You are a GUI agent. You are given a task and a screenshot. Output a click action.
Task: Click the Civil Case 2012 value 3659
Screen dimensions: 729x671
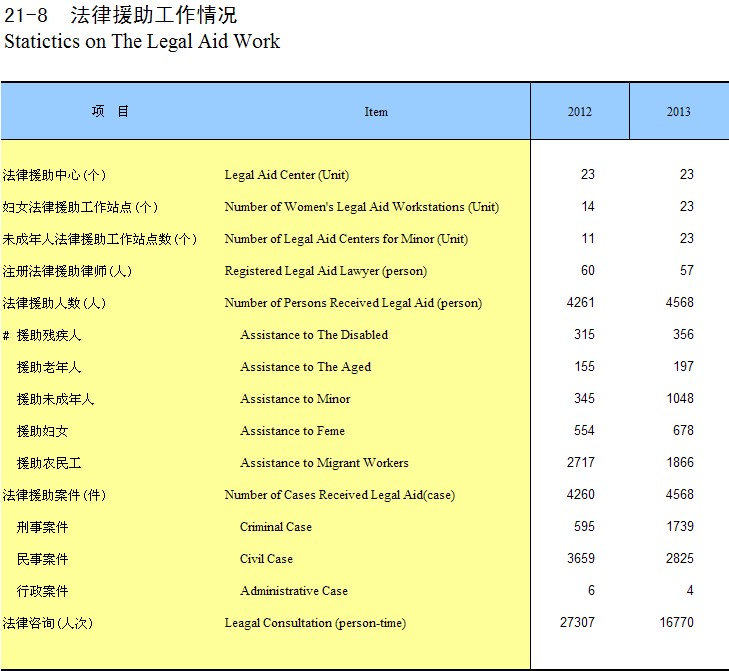coord(580,559)
